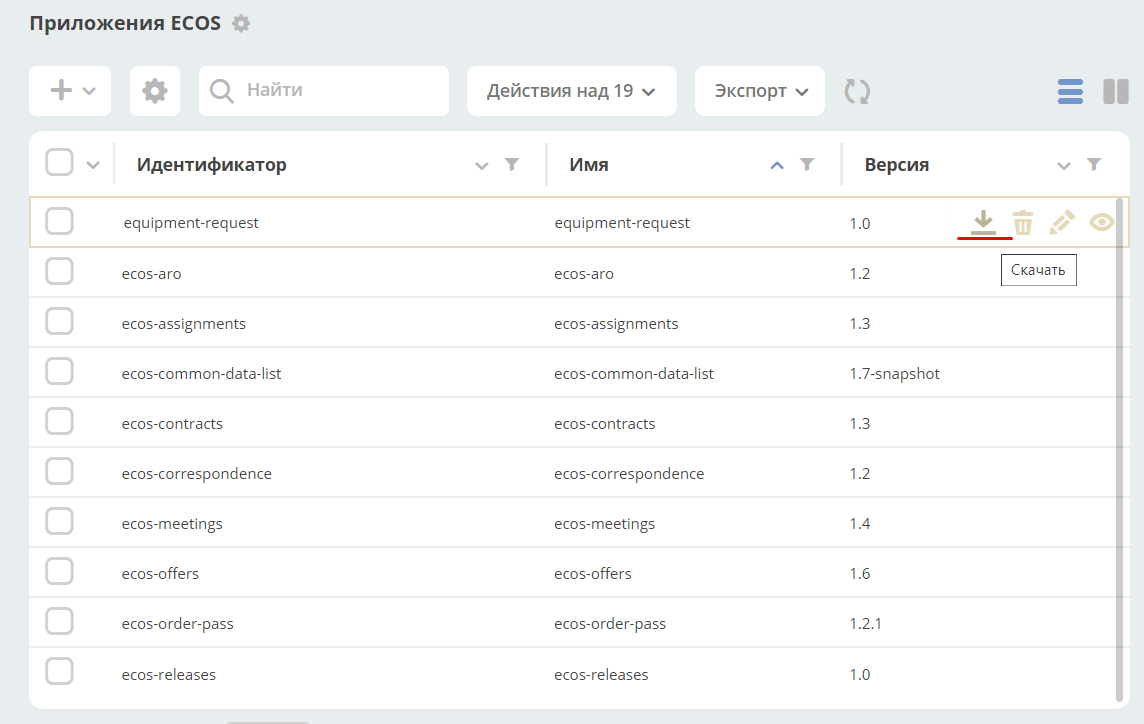The width and height of the screenshot is (1144, 724).
Task: Check the ecos-offers row checkbox
Action: (59, 571)
